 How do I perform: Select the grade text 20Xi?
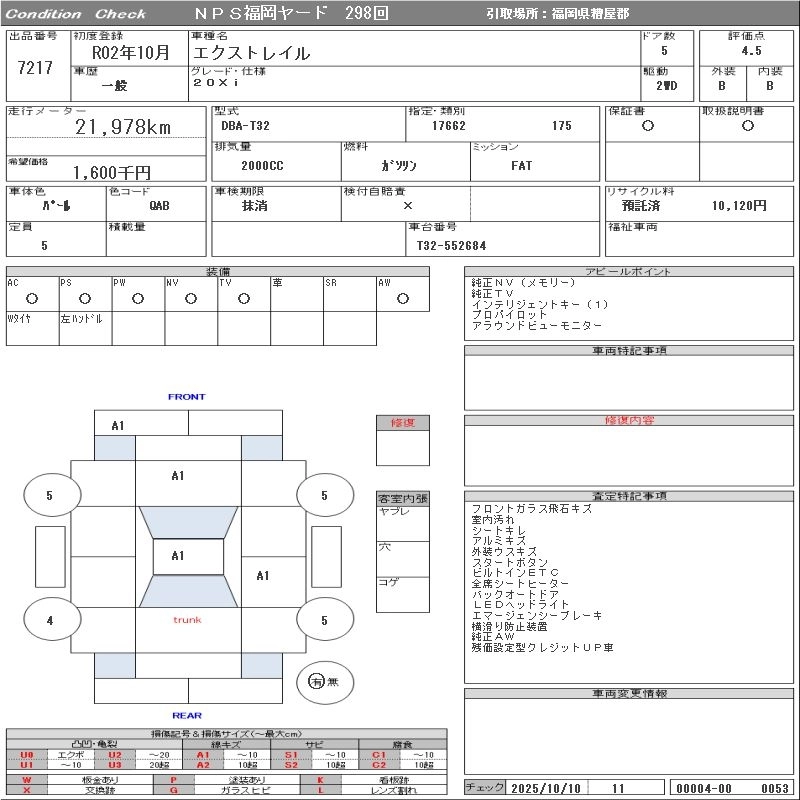pos(216,82)
